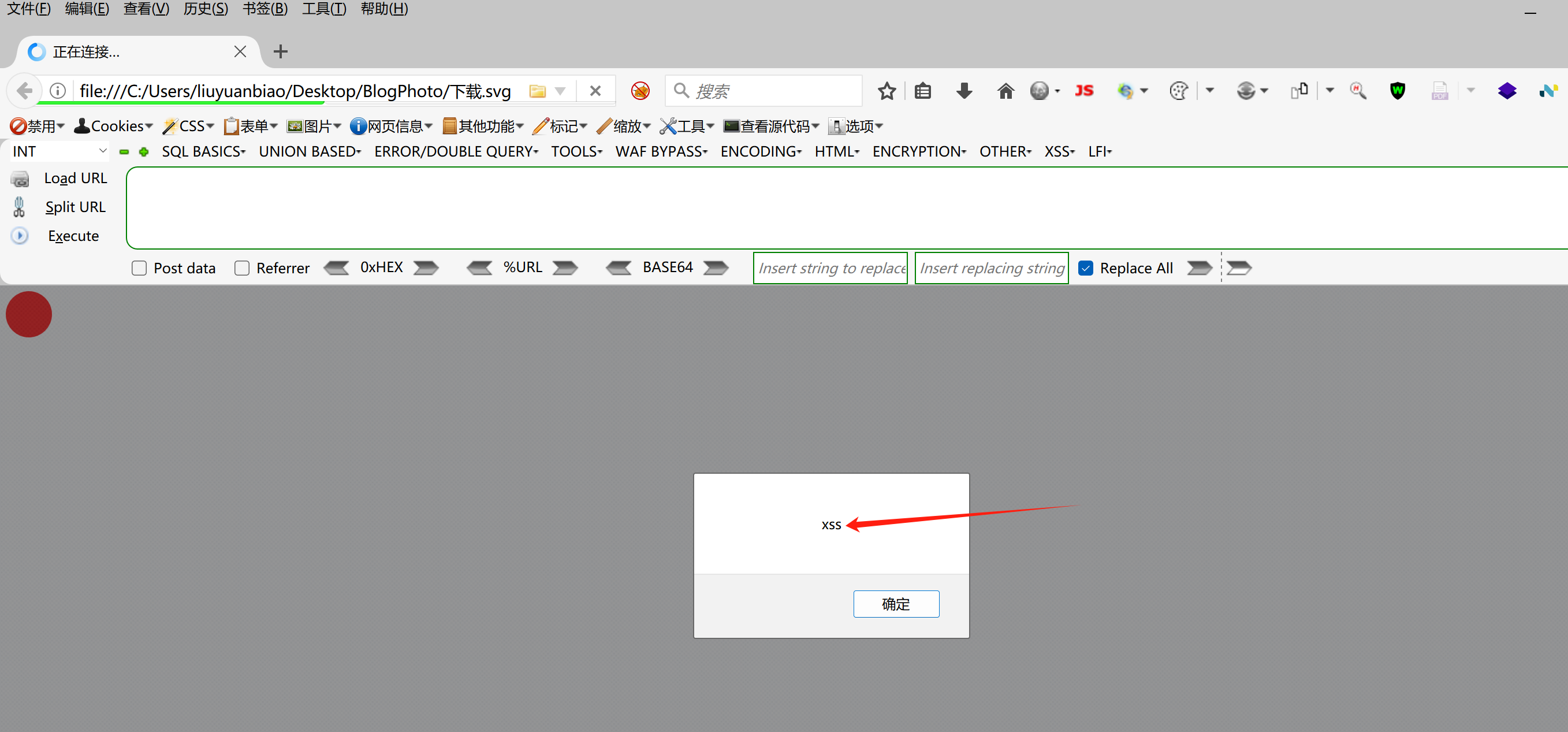Click the green plus icon in HackBar

[144, 151]
